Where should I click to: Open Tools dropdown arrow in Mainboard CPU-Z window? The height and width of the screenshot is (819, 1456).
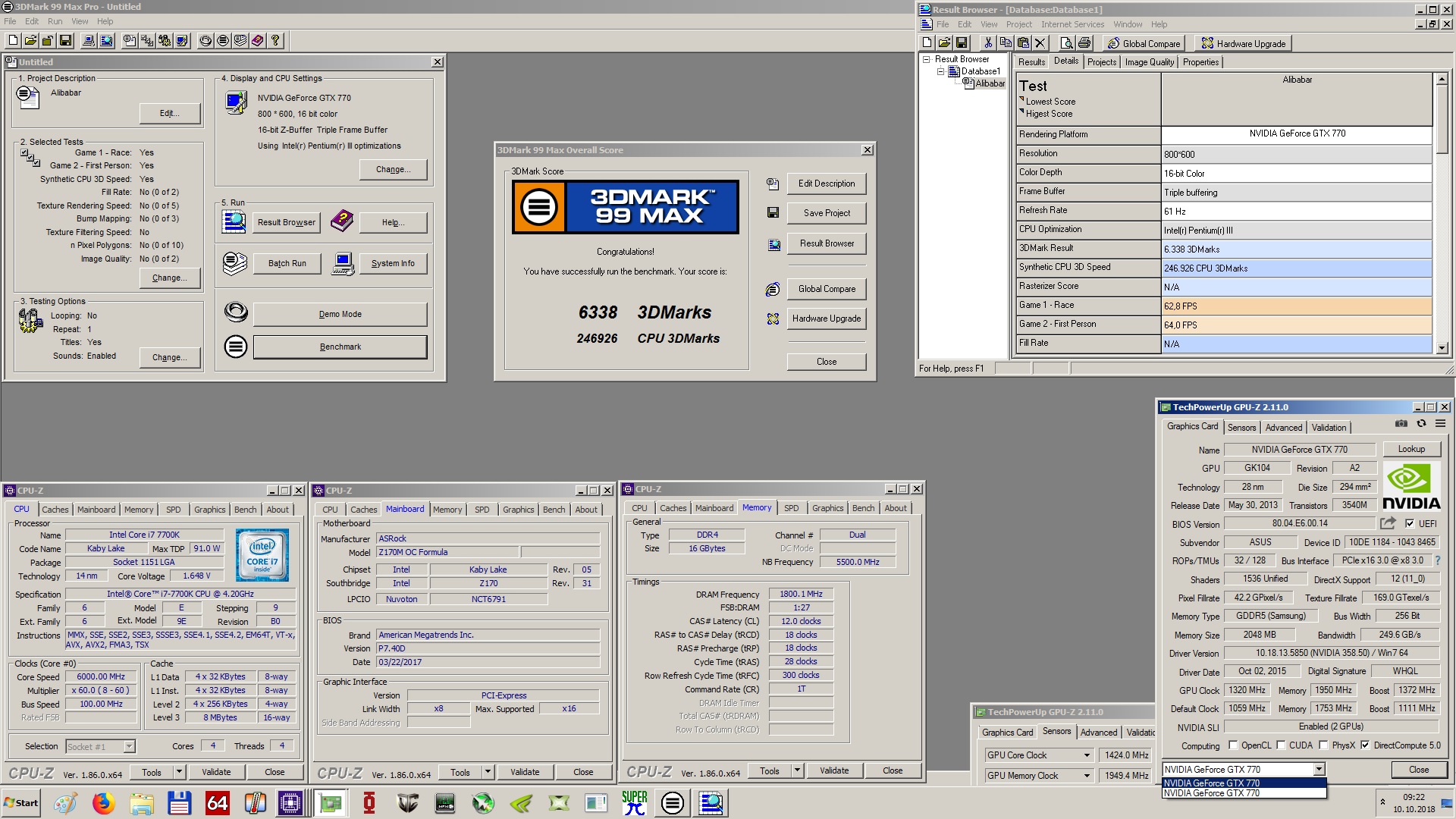(488, 772)
